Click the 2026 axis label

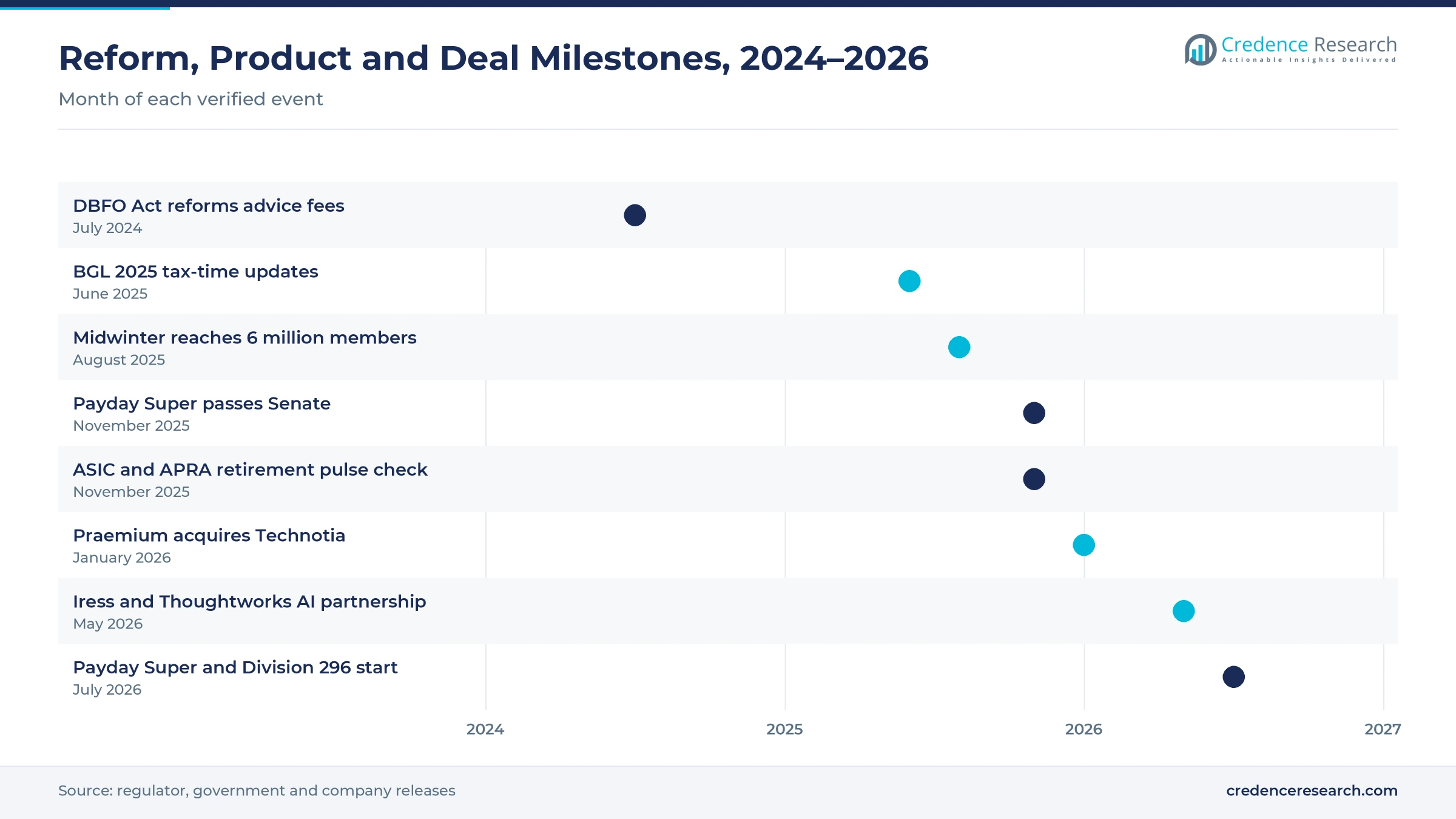[1084, 729]
